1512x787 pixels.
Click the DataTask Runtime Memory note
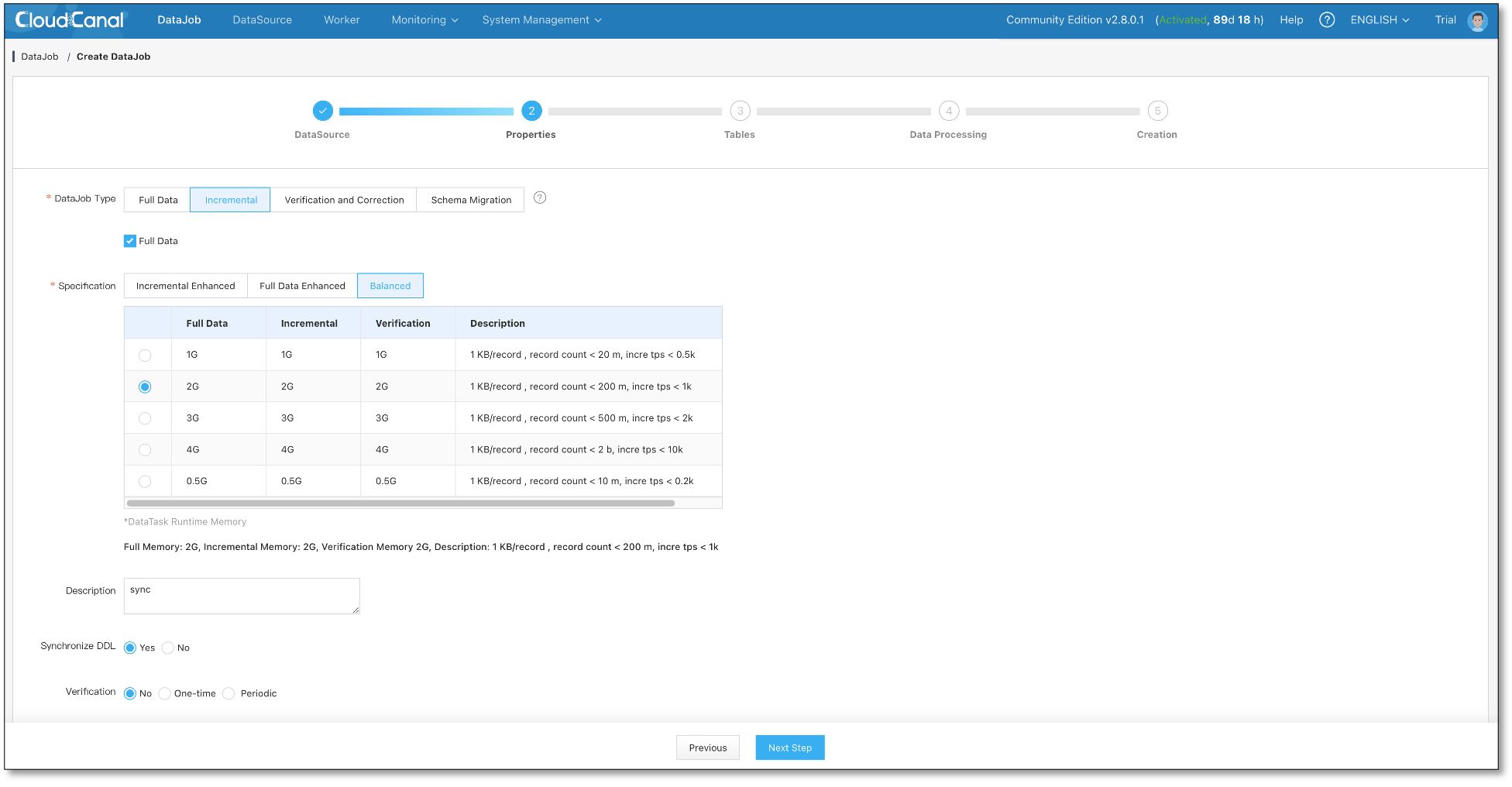pyautogui.click(x=185, y=522)
